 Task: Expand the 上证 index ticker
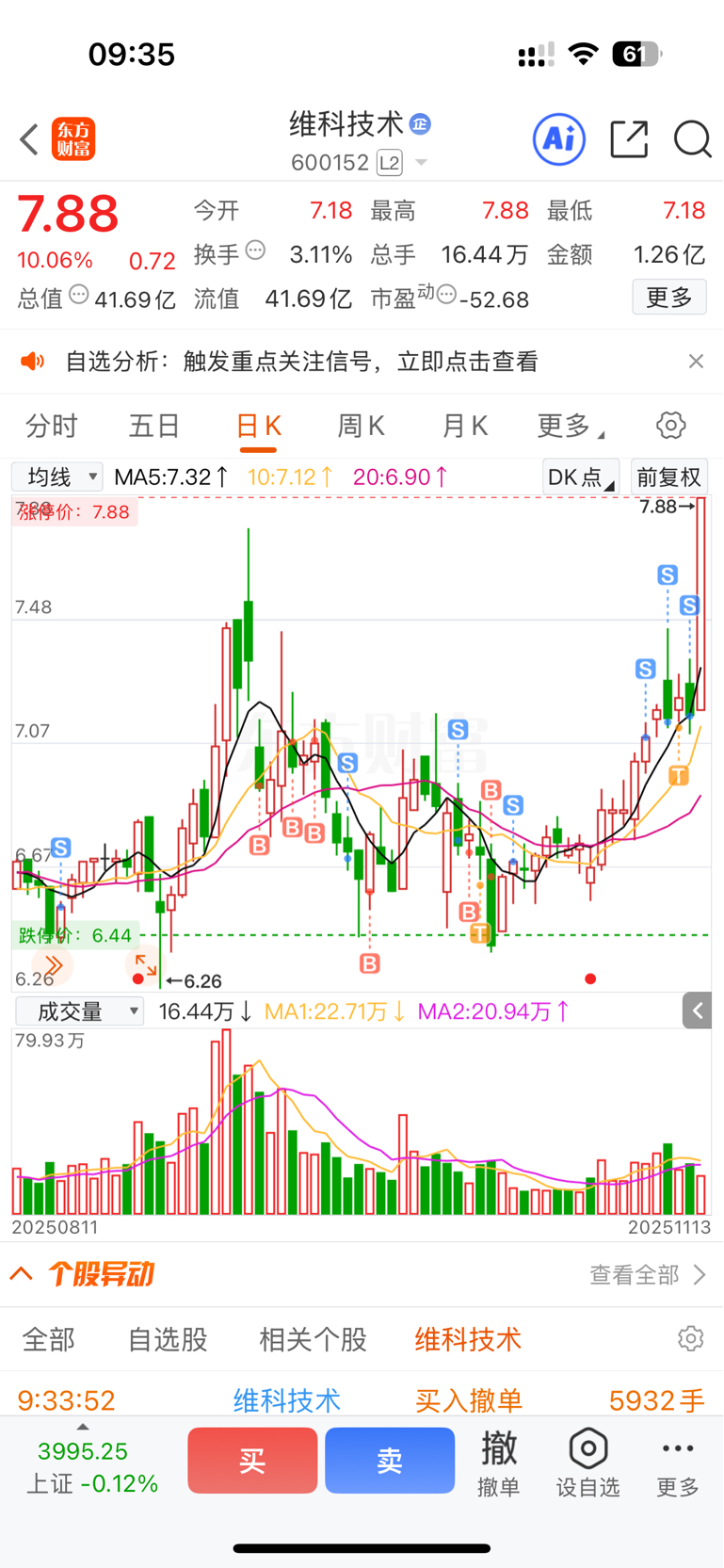(91, 1462)
